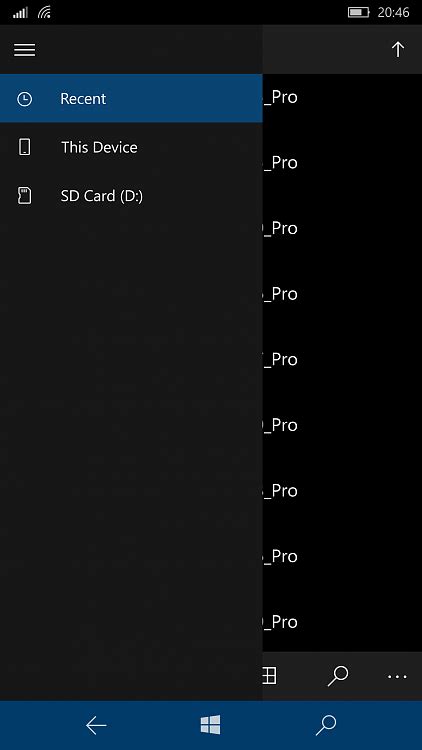Open the more options ellipsis menu

click(397, 676)
